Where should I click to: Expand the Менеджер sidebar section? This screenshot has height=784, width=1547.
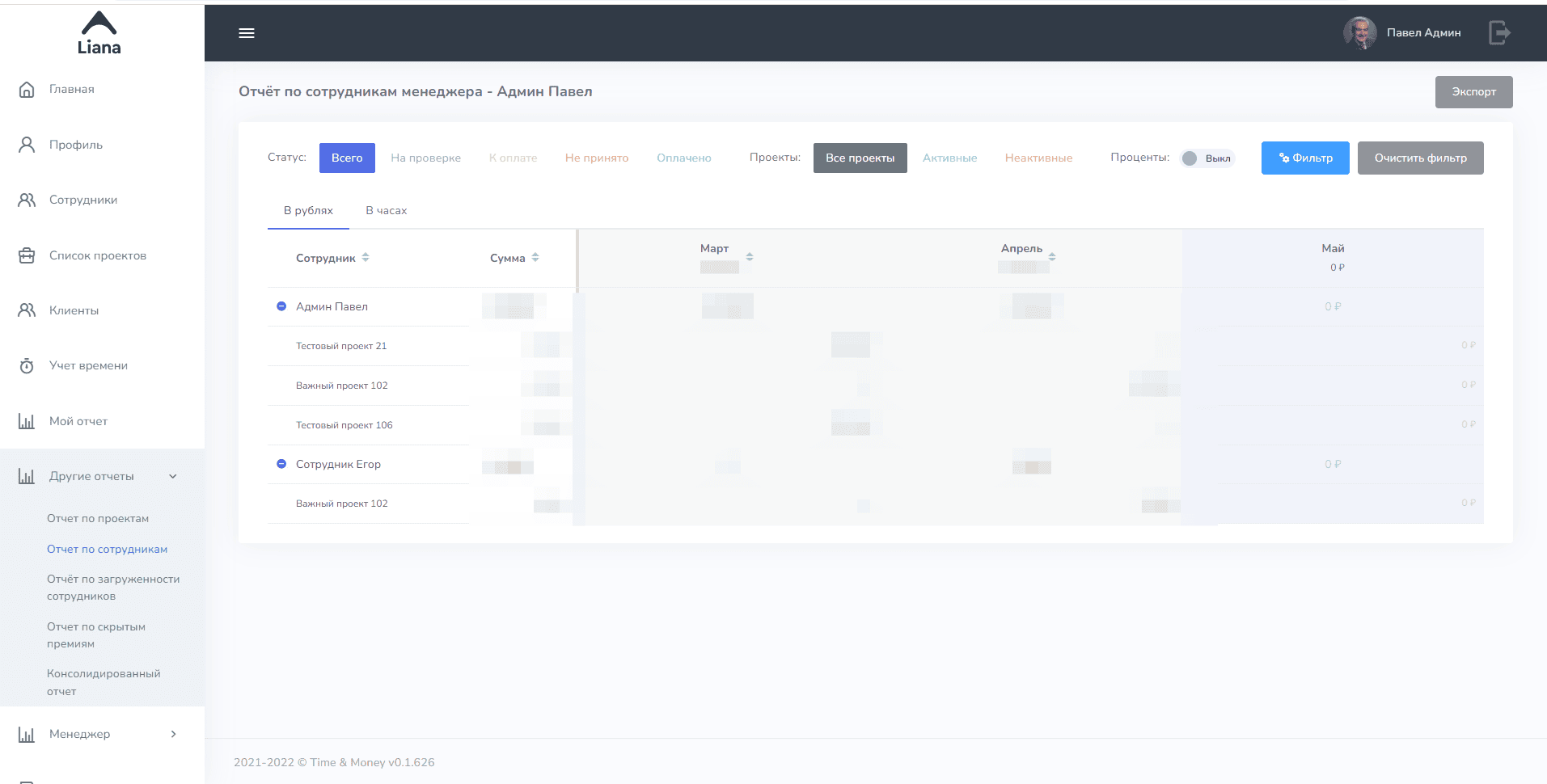tap(173, 734)
